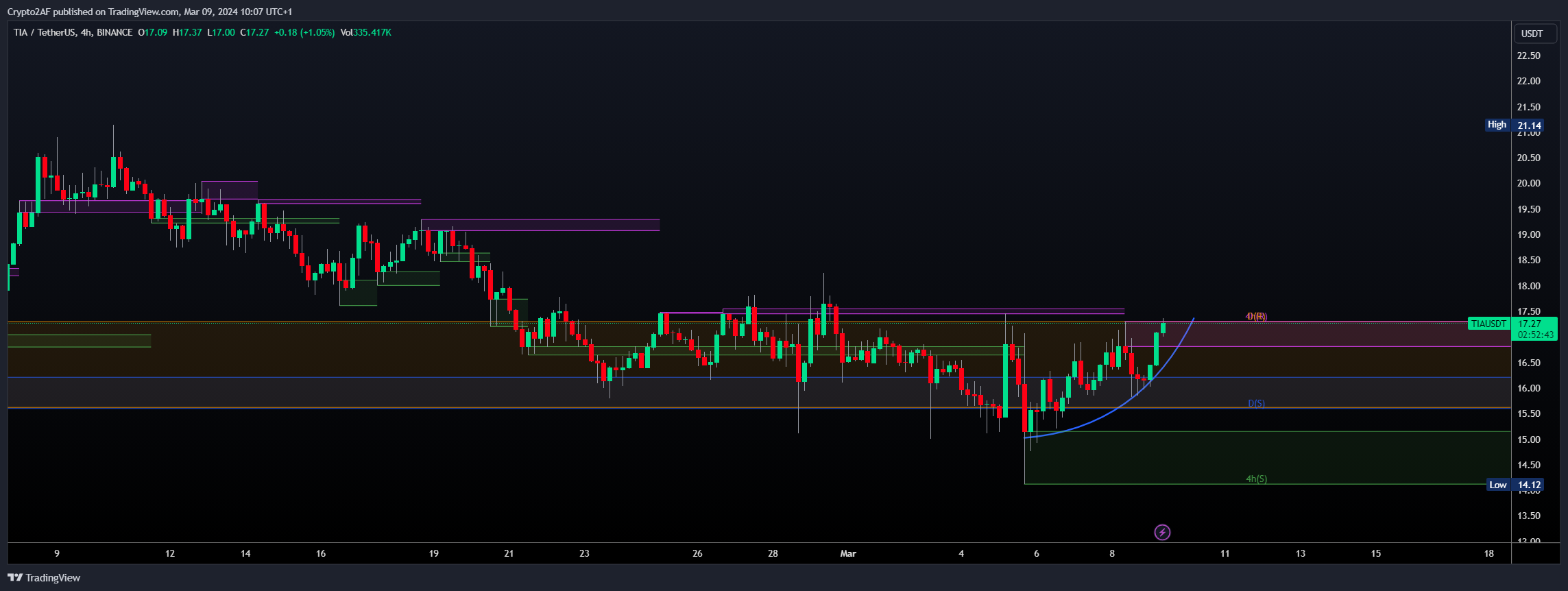The height and width of the screenshot is (591, 1568).
Task: Click the date 21 on the time axis
Action: (509, 553)
